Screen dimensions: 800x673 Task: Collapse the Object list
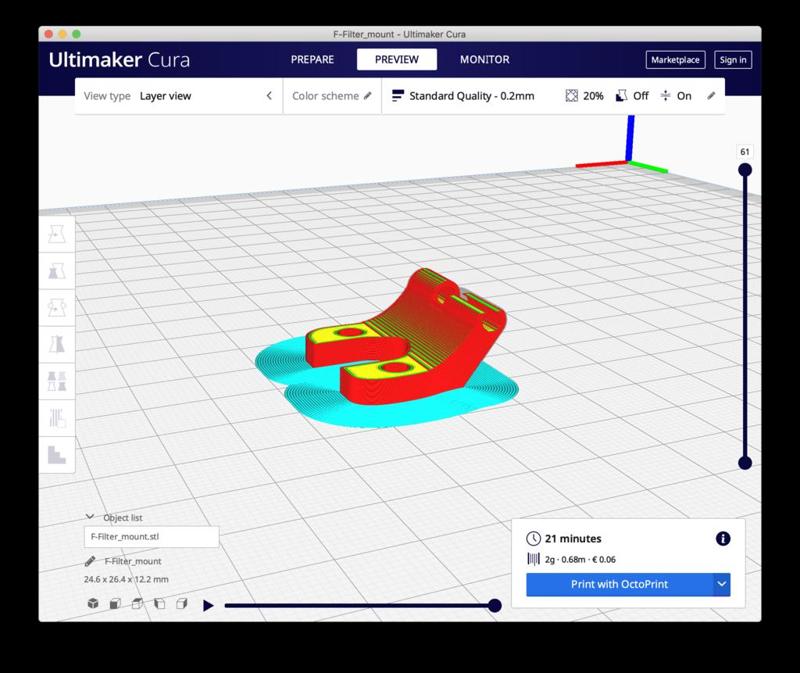click(x=90, y=517)
